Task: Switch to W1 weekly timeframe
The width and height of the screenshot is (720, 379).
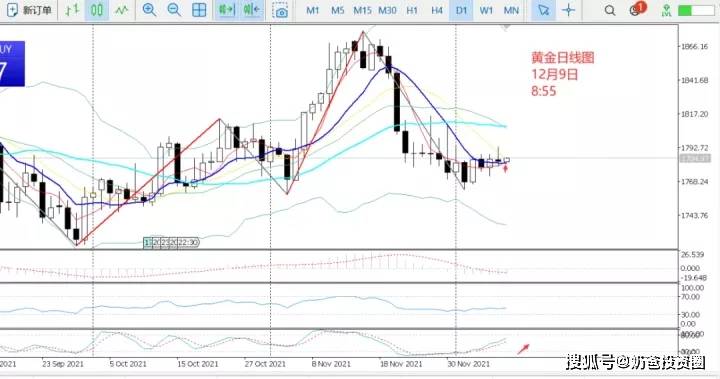Action: pos(486,10)
